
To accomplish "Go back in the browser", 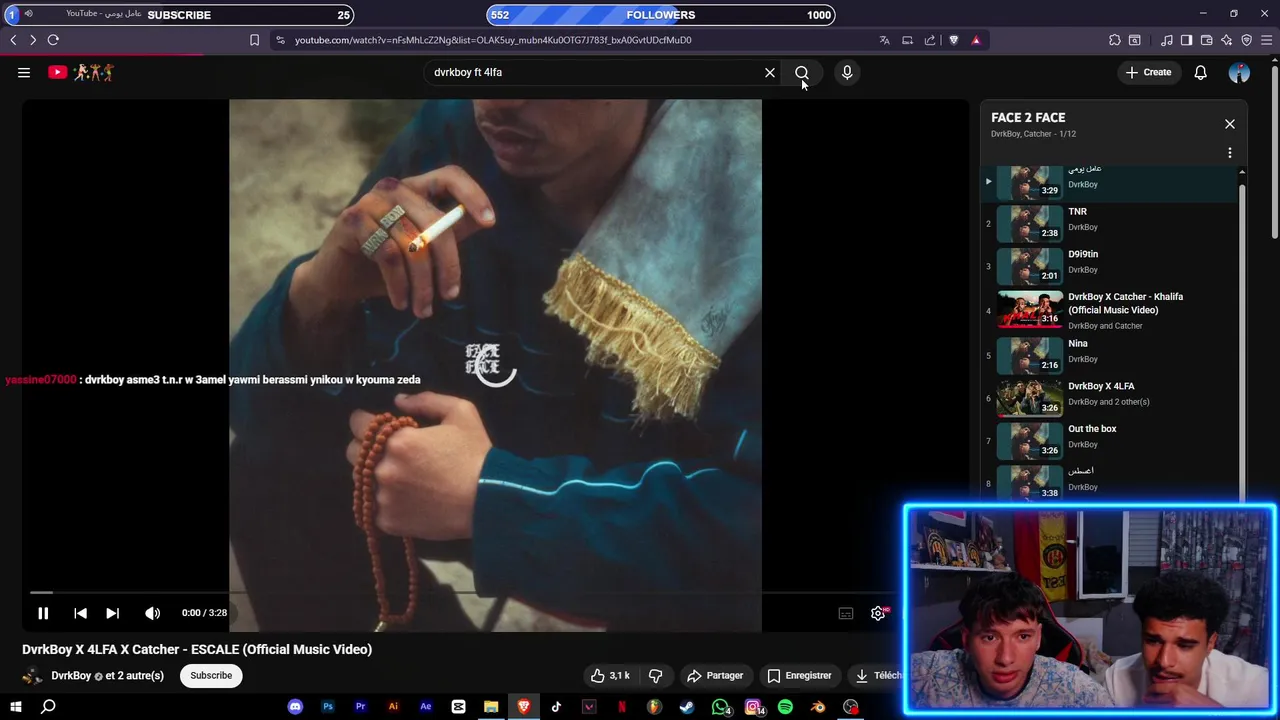I will (13, 40).
